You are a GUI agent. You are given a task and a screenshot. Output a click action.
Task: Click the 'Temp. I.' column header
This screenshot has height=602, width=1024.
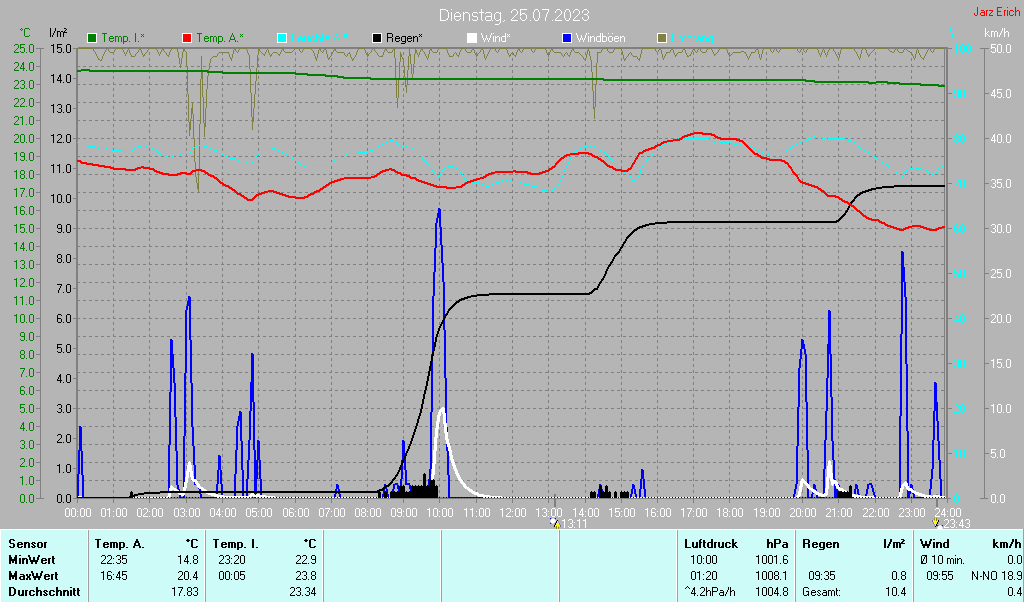click(x=235, y=544)
